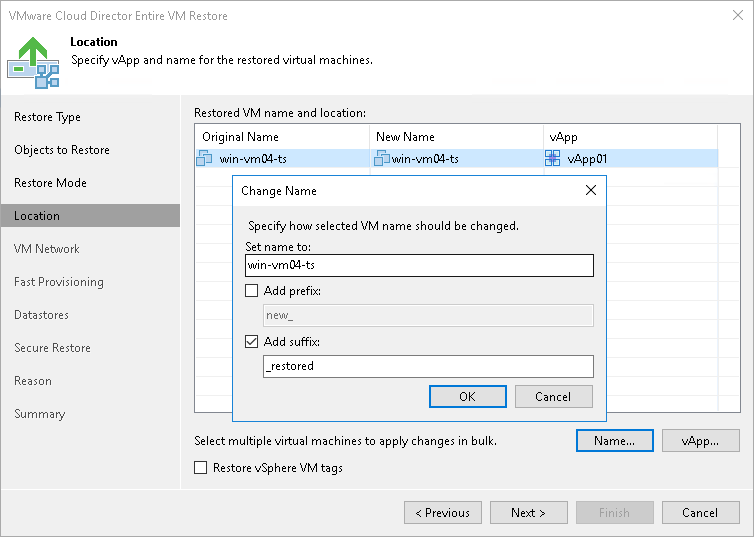Image resolution: width=754 pixels, height=537 pixels.
Task: Click VM icon in New Name column
Action: [382, 158]
